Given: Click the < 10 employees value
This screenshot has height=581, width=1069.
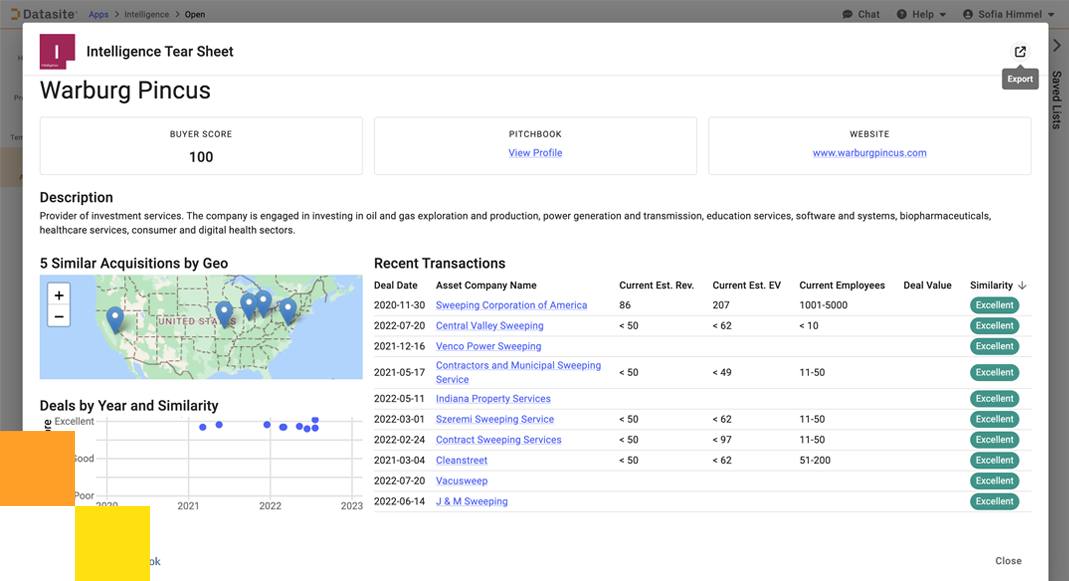Looking at the screenshot, I should pyautogui.click(x=809, y=326).
